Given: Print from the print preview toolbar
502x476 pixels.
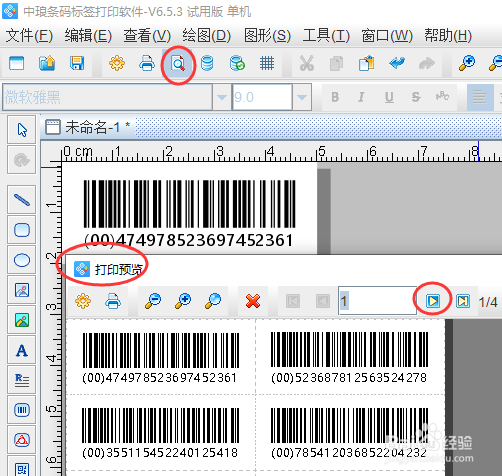Looking at the screenshot, I should point(113,301).
